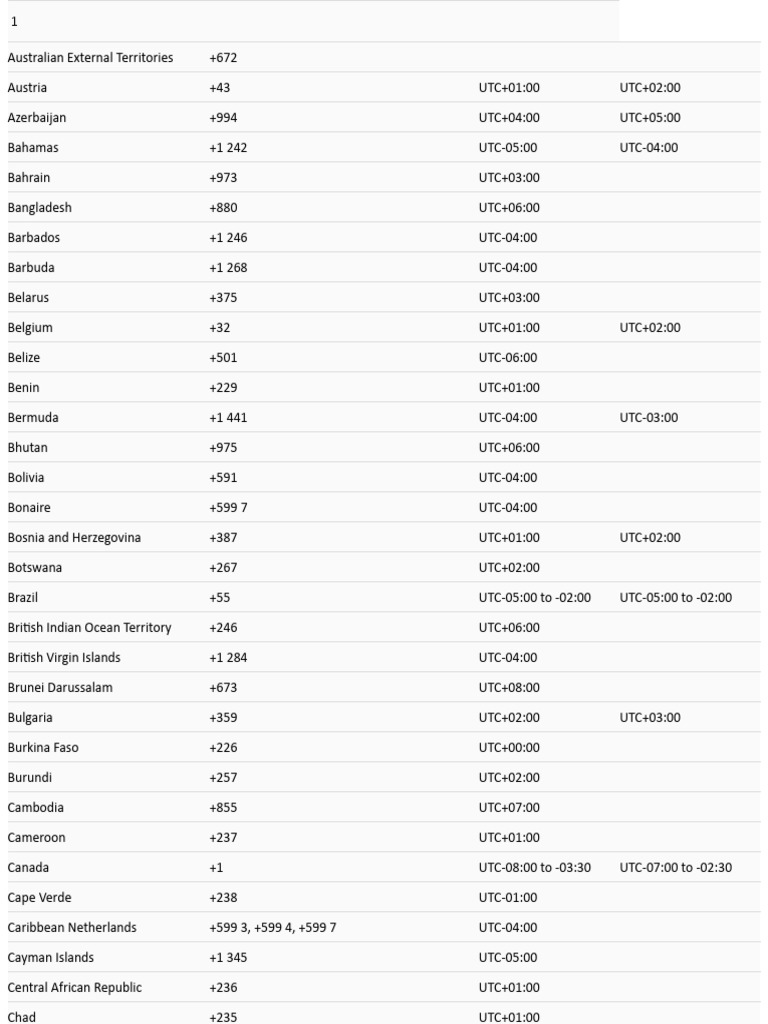768x1024 pixels.
Task: Select the Bonaire +599 7 code
Action: point(228,507)
